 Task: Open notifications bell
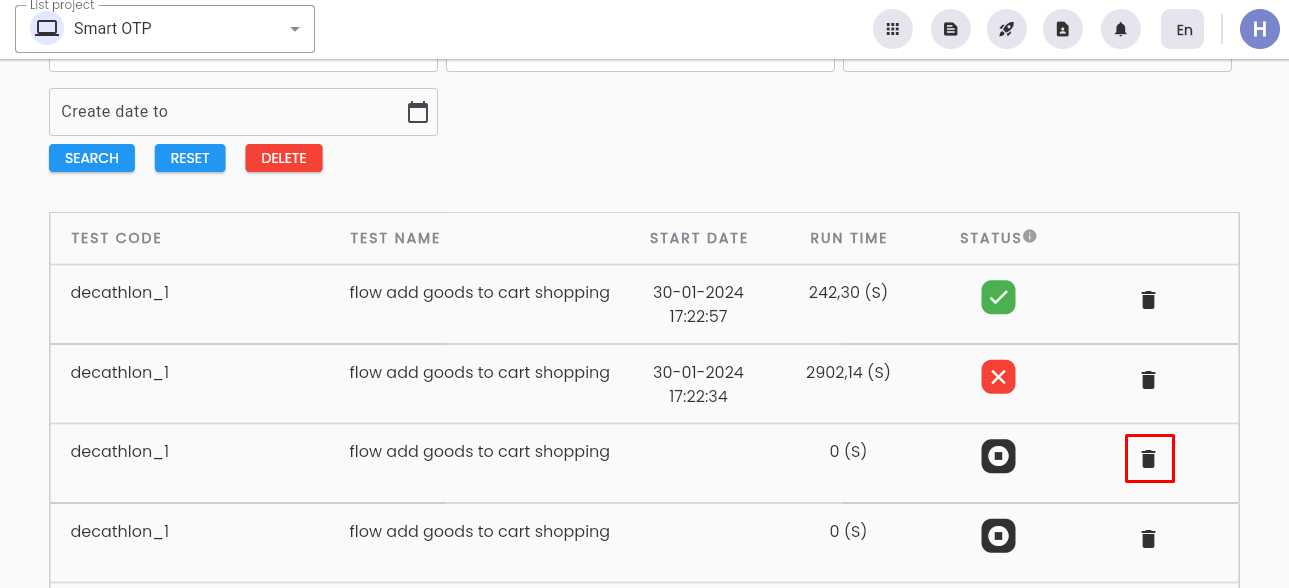tap(1121, 29)
